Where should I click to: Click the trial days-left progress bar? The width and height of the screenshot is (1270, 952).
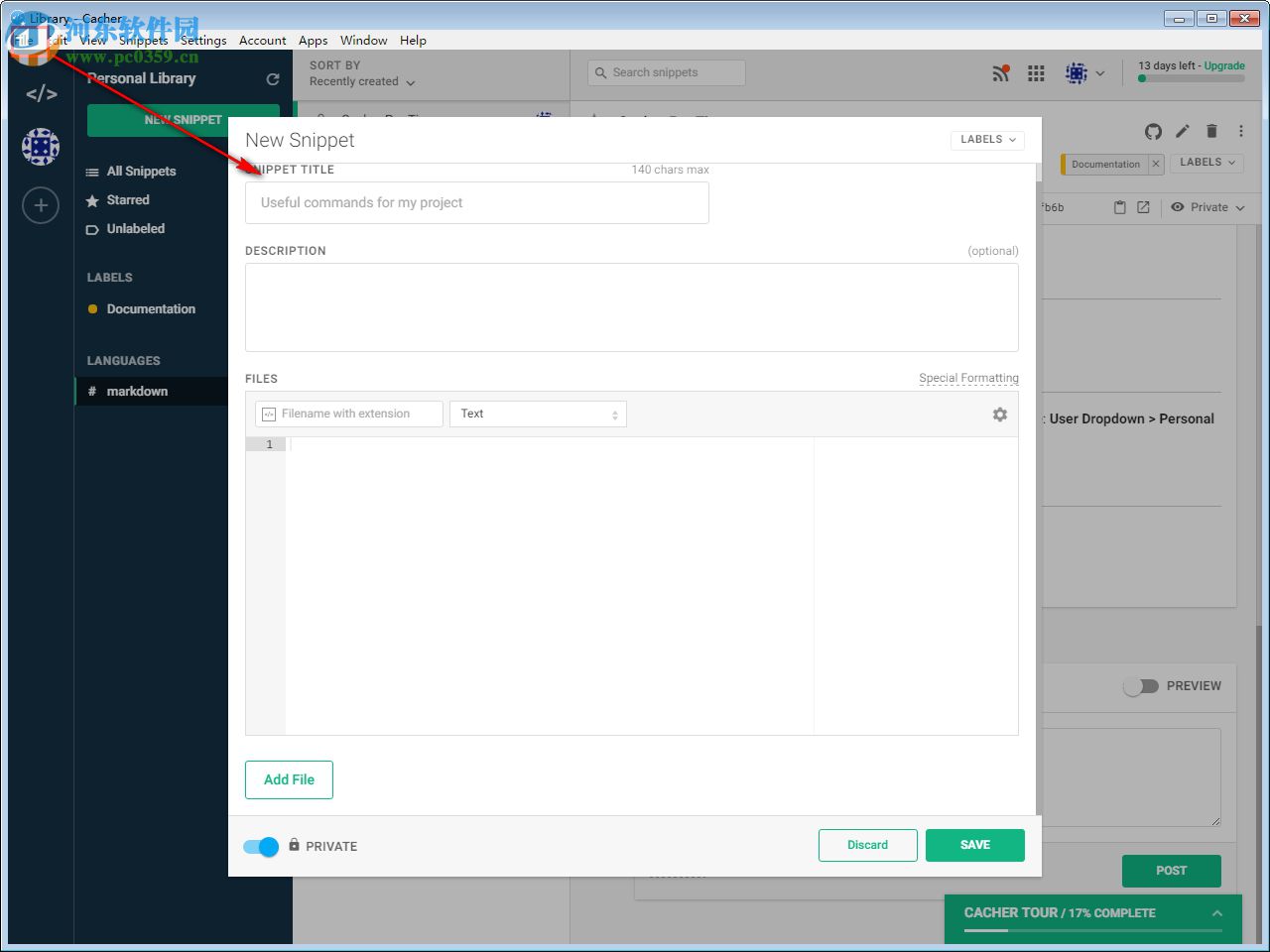tap(1192, 78)
